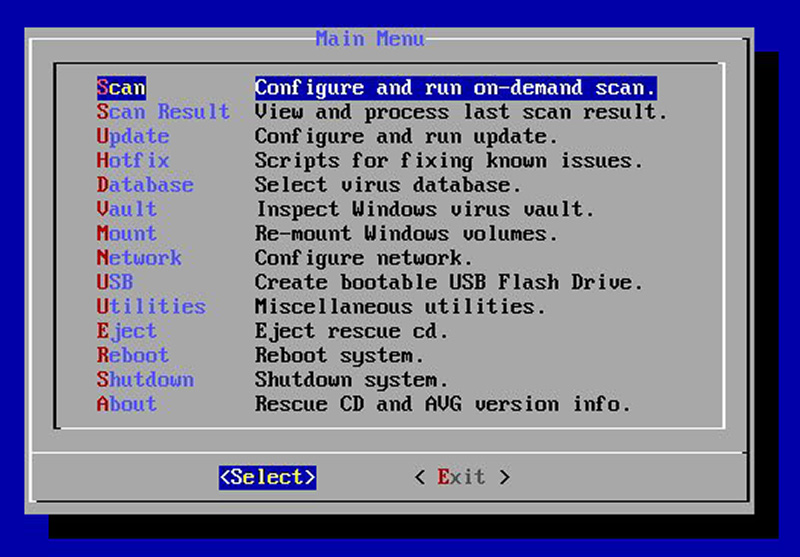Choose Eject from the menu list
Screen dimensions: 800x557
pyautogui.click(x=127, y=331)
